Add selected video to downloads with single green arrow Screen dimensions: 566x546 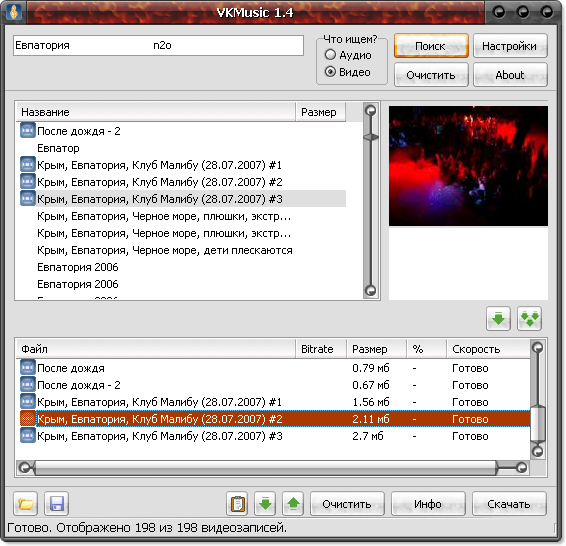pos(498,319)
